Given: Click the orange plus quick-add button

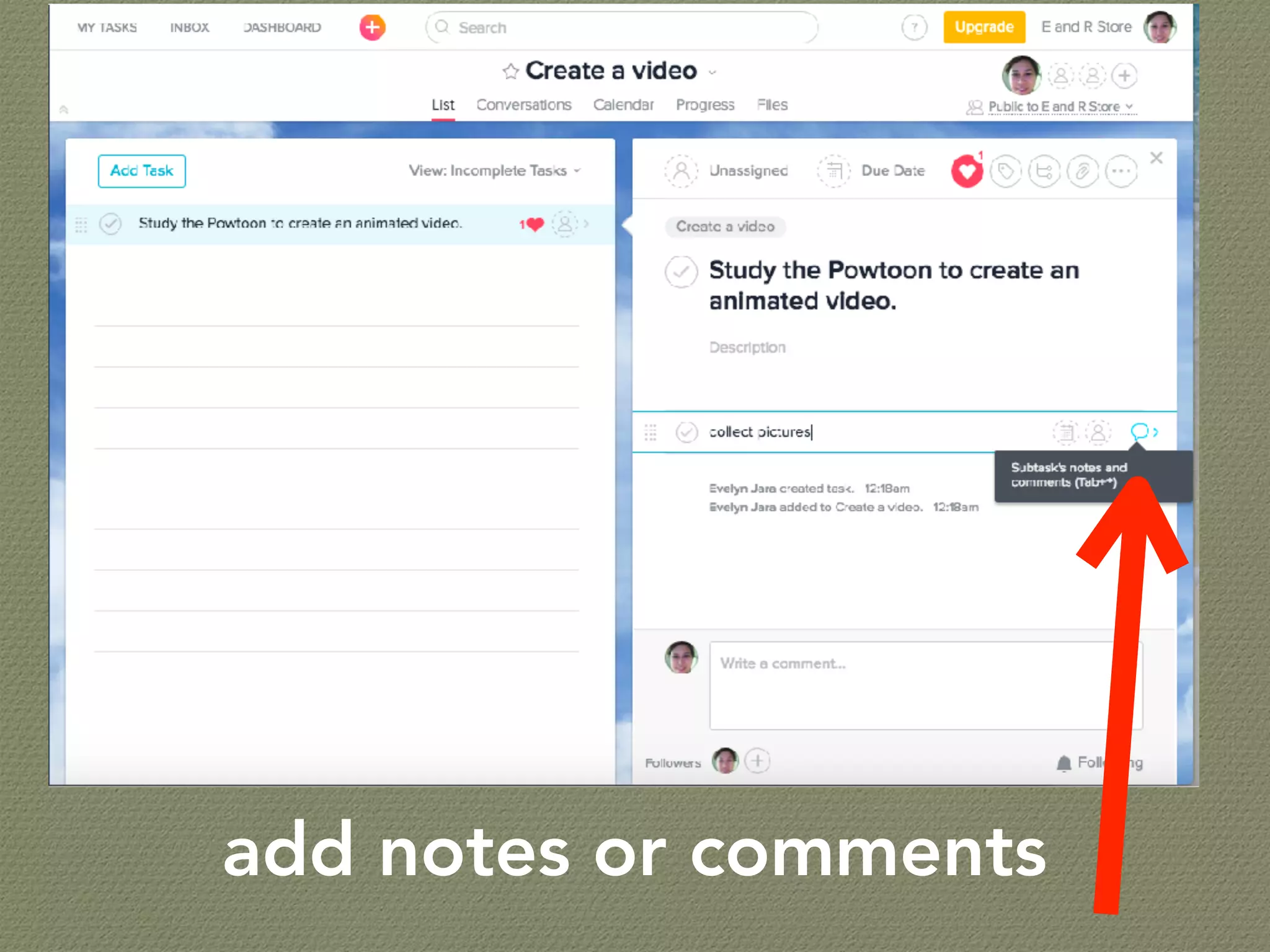Looking at the screenshot, I should pos(372,27).
